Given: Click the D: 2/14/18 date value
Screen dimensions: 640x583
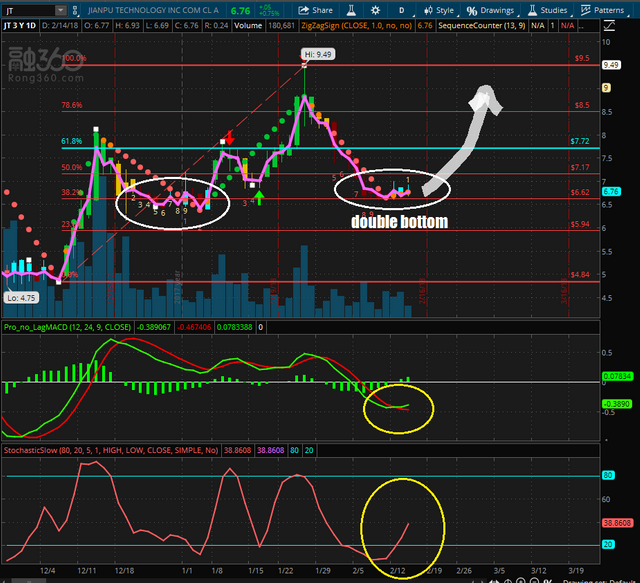Looking at the screenshot, I should [x=60, y=26].
